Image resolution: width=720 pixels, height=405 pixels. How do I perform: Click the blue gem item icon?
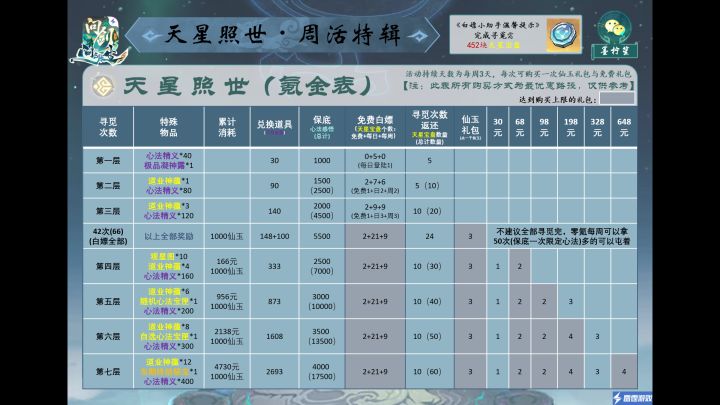pos(563,34)
